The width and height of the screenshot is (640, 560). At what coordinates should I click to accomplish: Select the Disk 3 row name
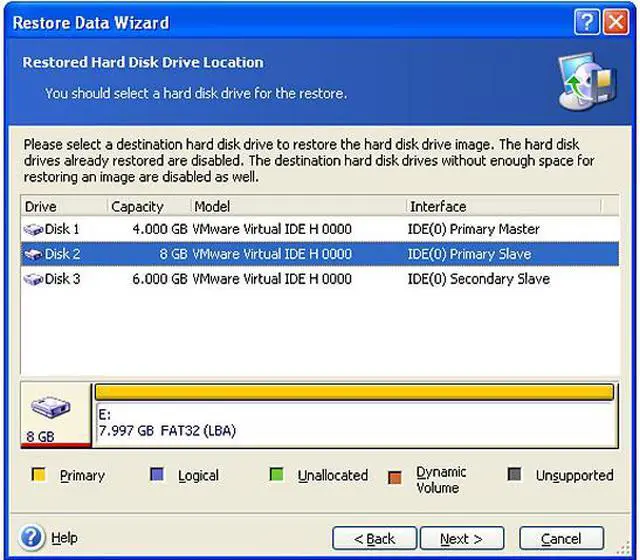[62, 279]
